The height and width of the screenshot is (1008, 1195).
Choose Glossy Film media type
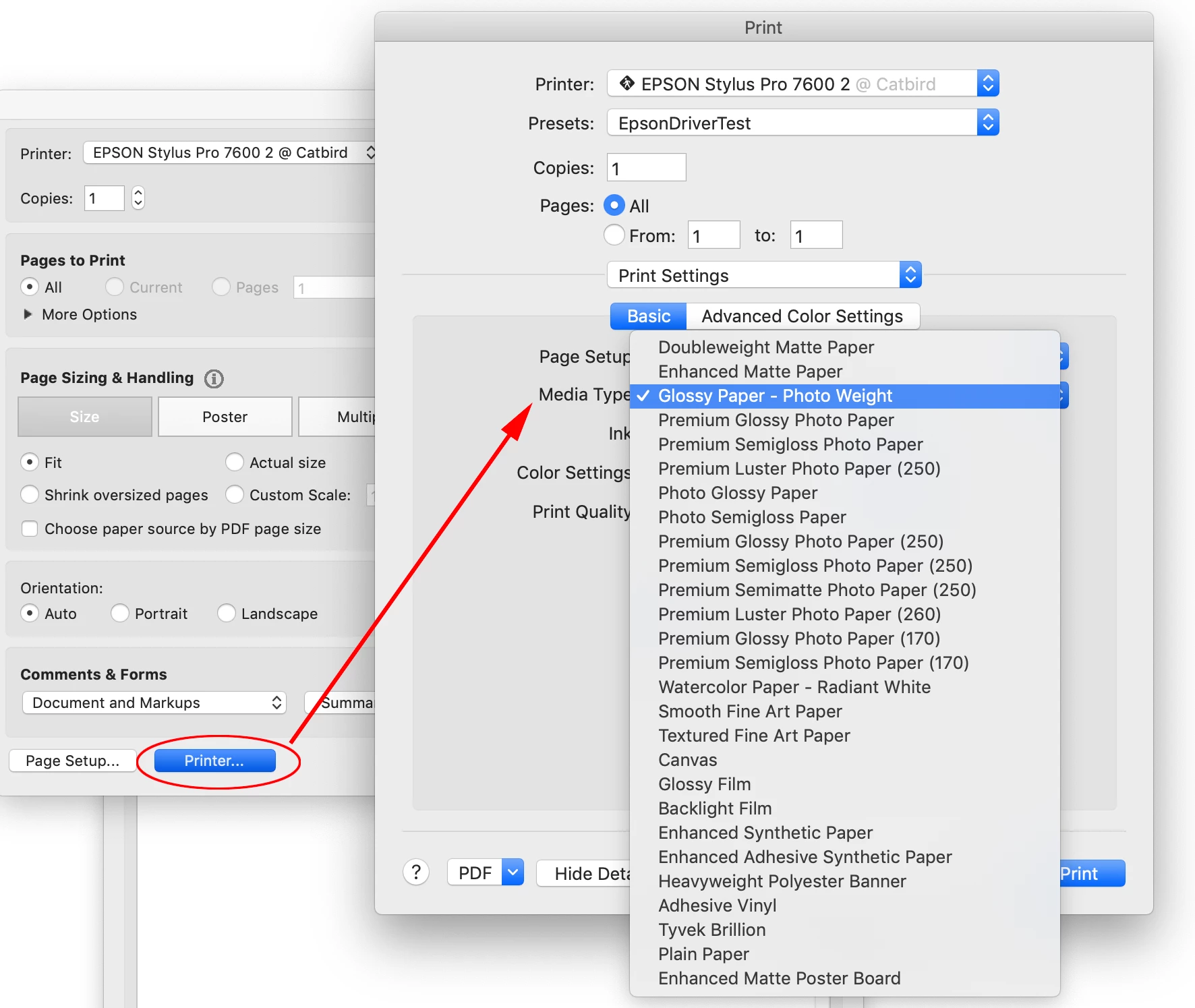[844, 784]
